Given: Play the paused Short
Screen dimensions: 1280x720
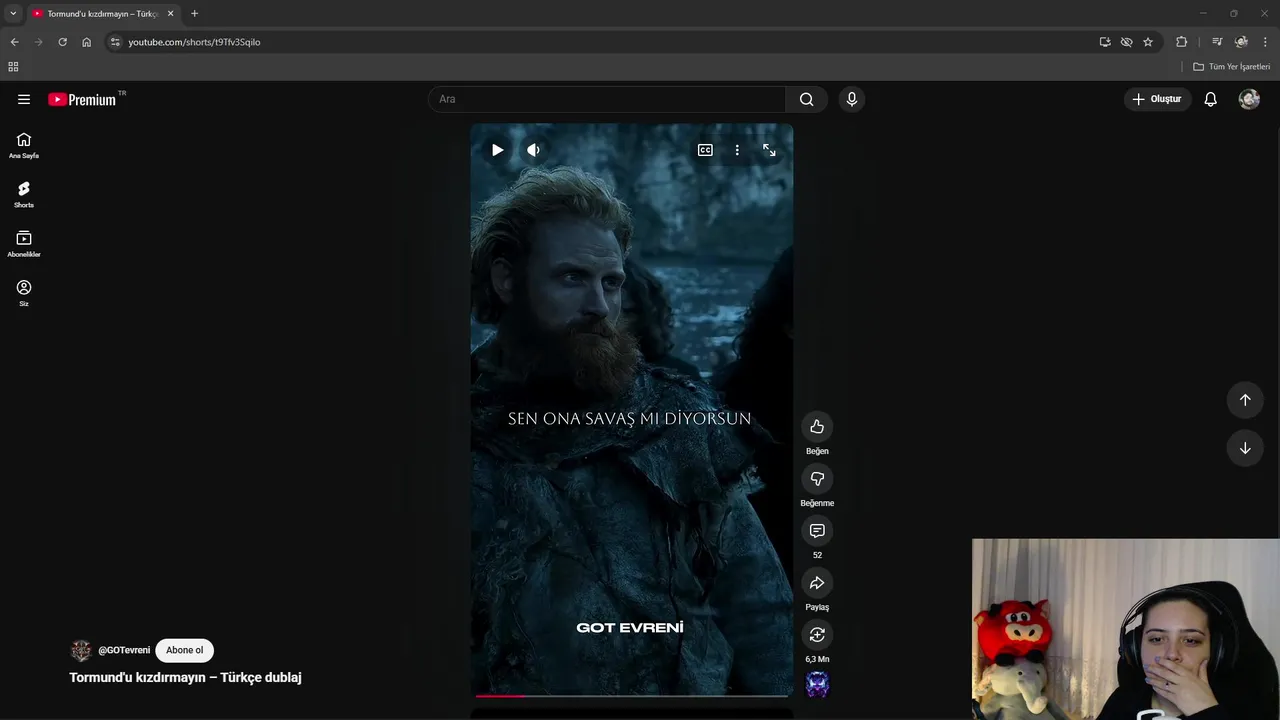Looking at the screenshot, I should [497, 150].
